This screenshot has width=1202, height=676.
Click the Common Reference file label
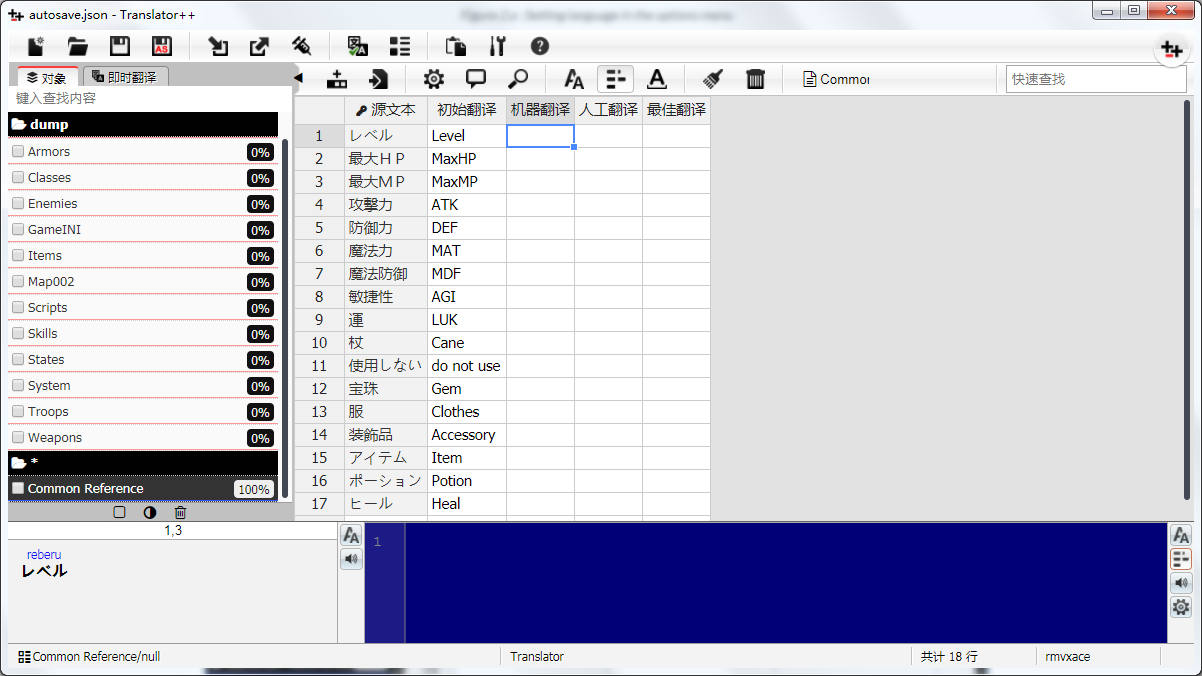pyautogui.click(x=836, y=79)
